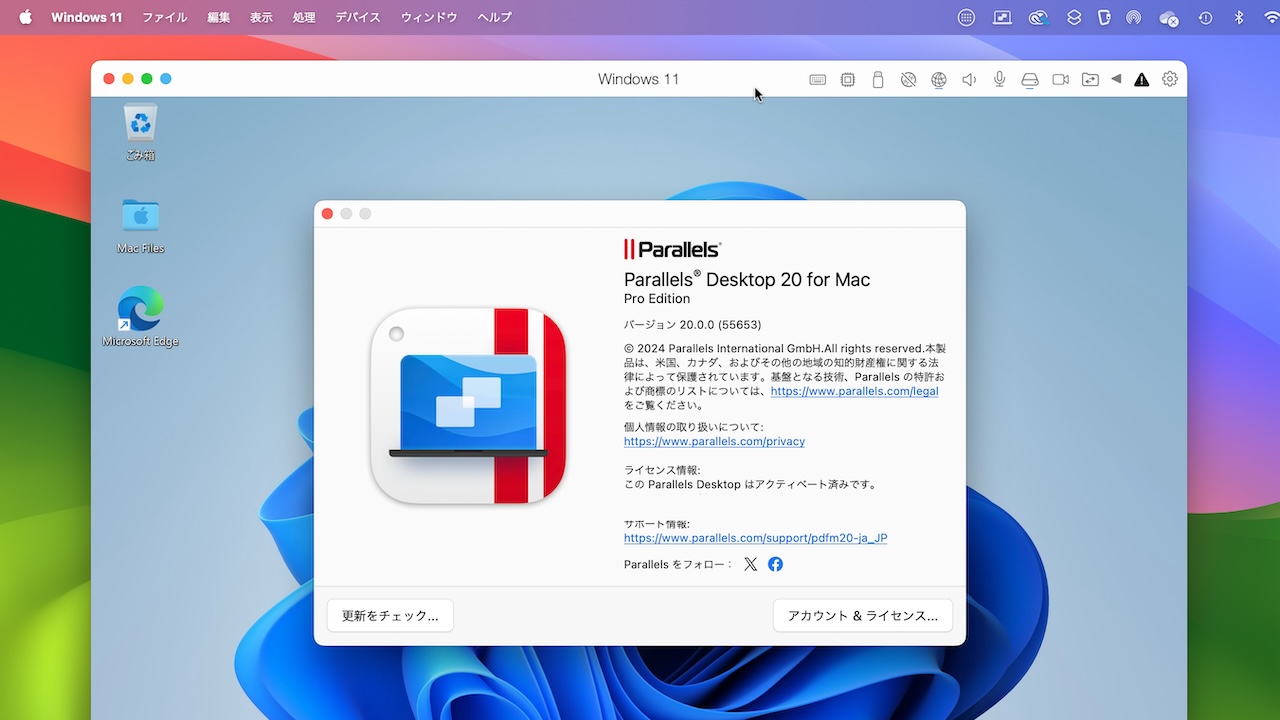The width and height of the screenshot is (1280, 720).
Task: Open the parallels.com/legal link
Action: (854, 391)
